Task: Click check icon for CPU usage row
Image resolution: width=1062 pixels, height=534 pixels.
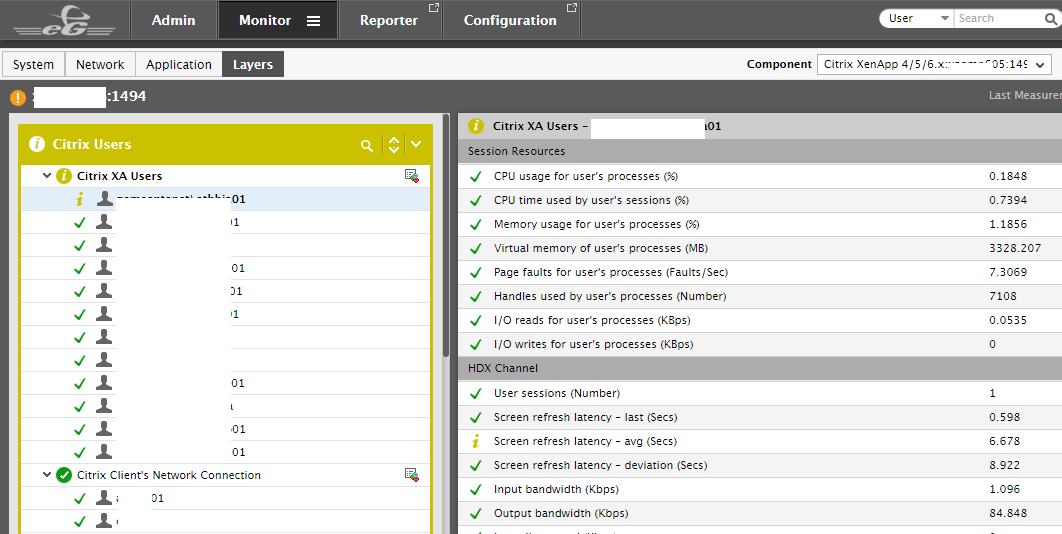Action: (x=476, y=176)
